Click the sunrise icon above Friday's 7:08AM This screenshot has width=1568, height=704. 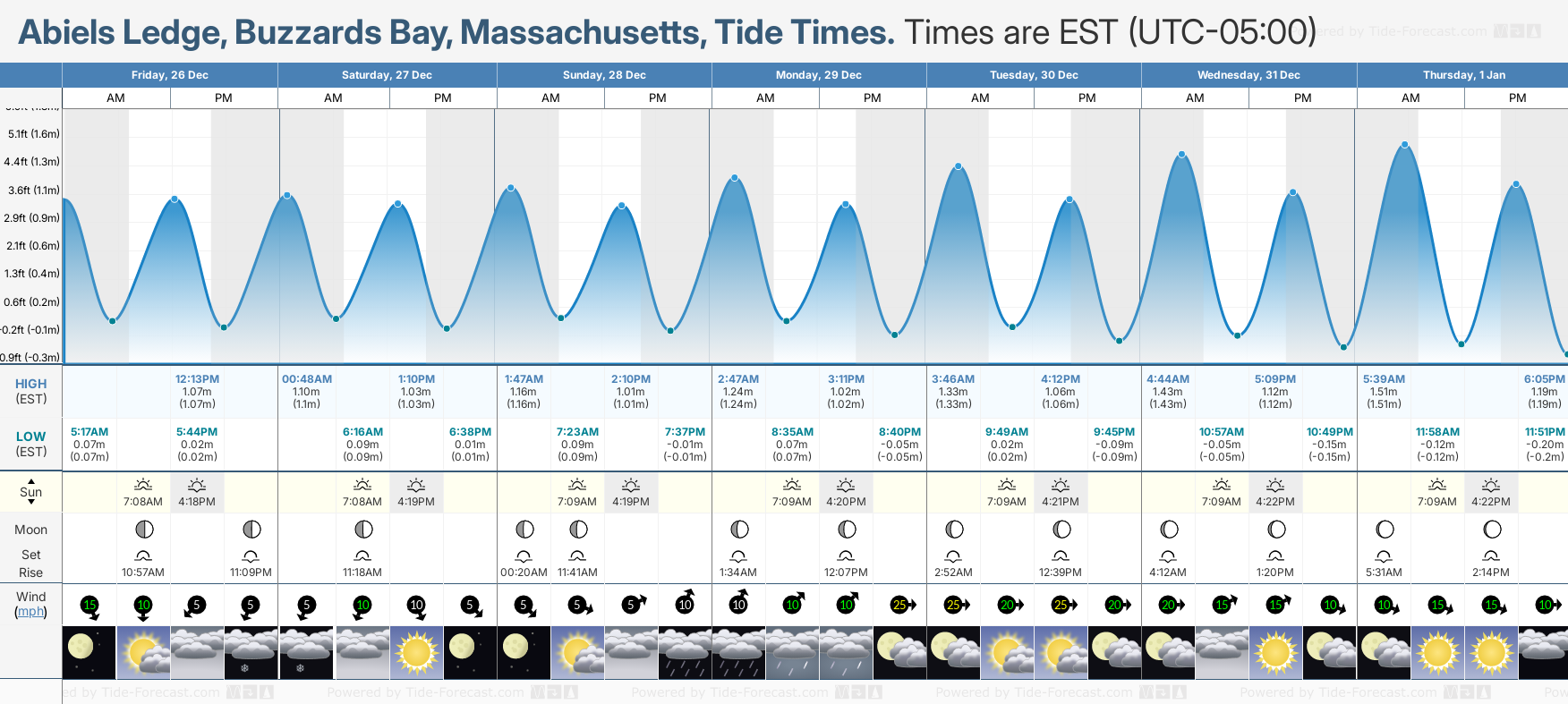(143, 486)
